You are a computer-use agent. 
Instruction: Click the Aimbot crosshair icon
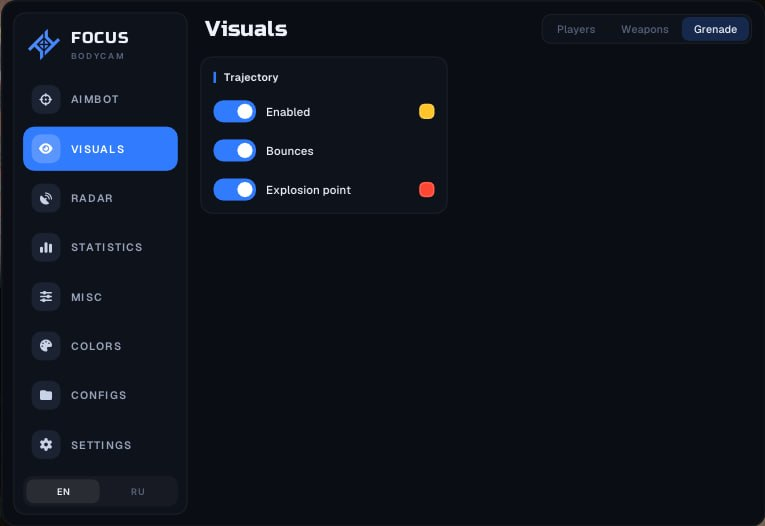[x=46, y=100]
